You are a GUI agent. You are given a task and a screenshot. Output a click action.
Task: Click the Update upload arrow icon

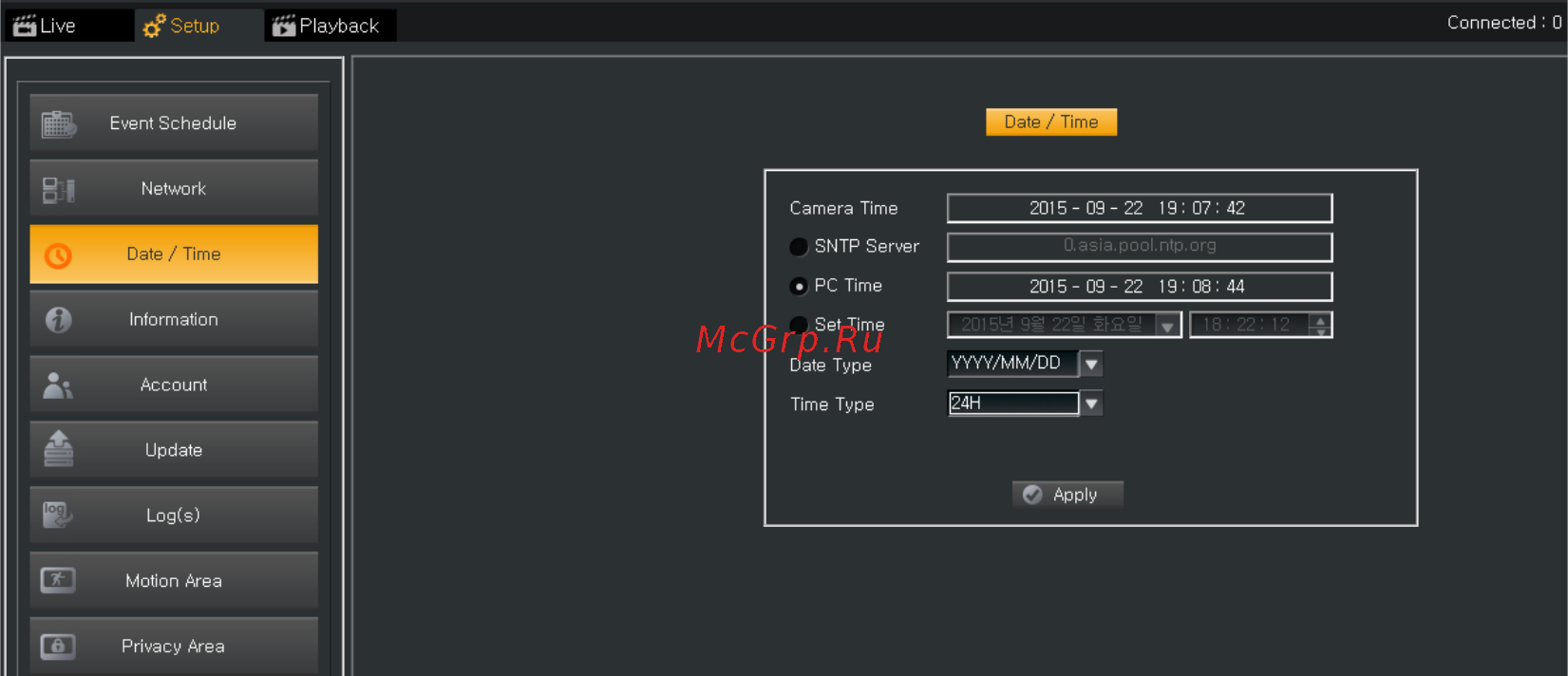pos(58,449)
